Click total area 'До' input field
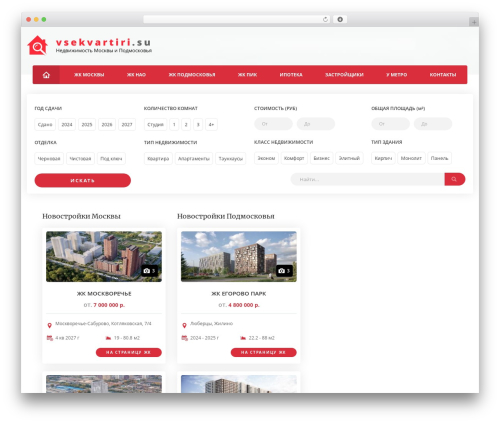The width and height of the screenshot is (500, 423). (433, 124)
